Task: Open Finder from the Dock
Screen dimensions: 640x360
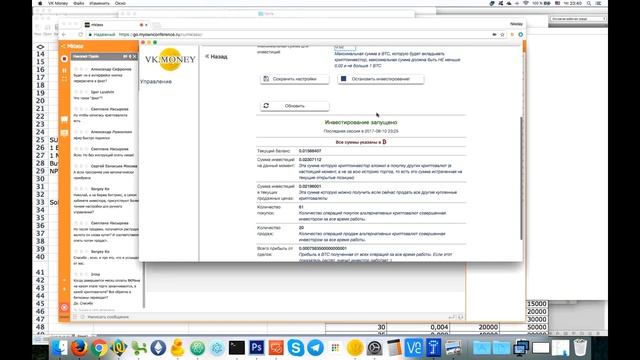Action: coord(60,348)
